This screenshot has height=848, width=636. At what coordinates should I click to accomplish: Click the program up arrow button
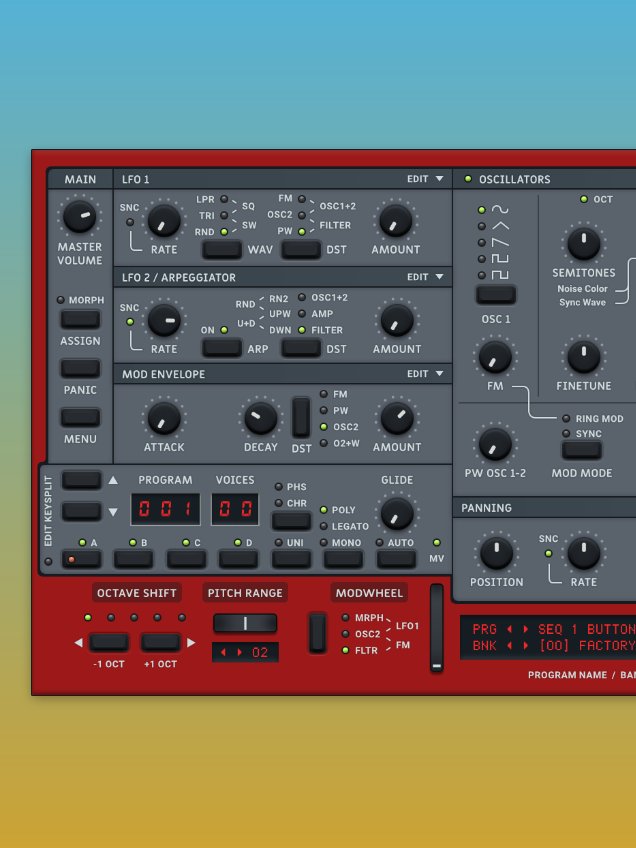pos(81,480)
